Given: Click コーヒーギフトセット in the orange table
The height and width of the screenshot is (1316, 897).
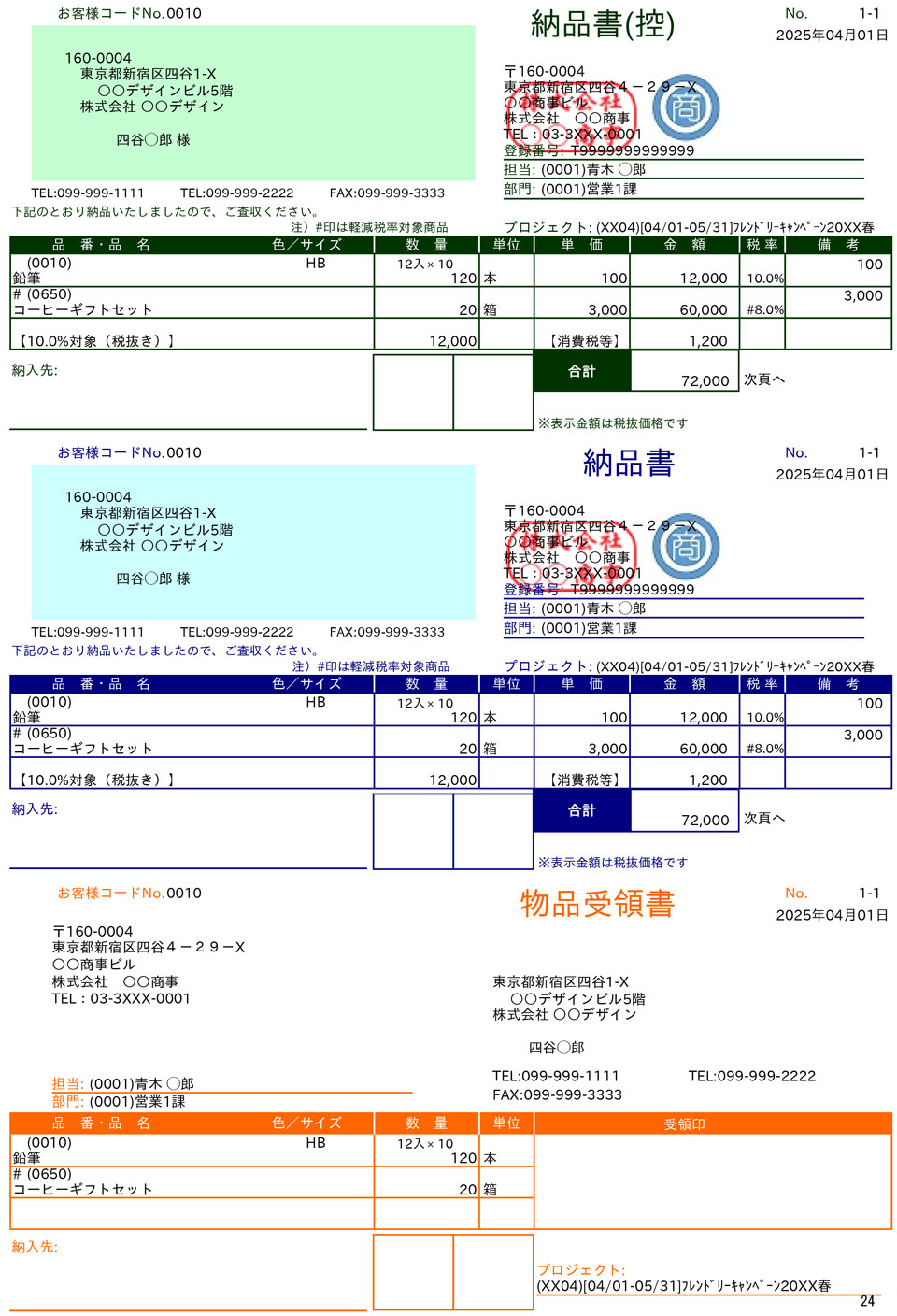Looking at the screenshot, I should pos(82,1189).
